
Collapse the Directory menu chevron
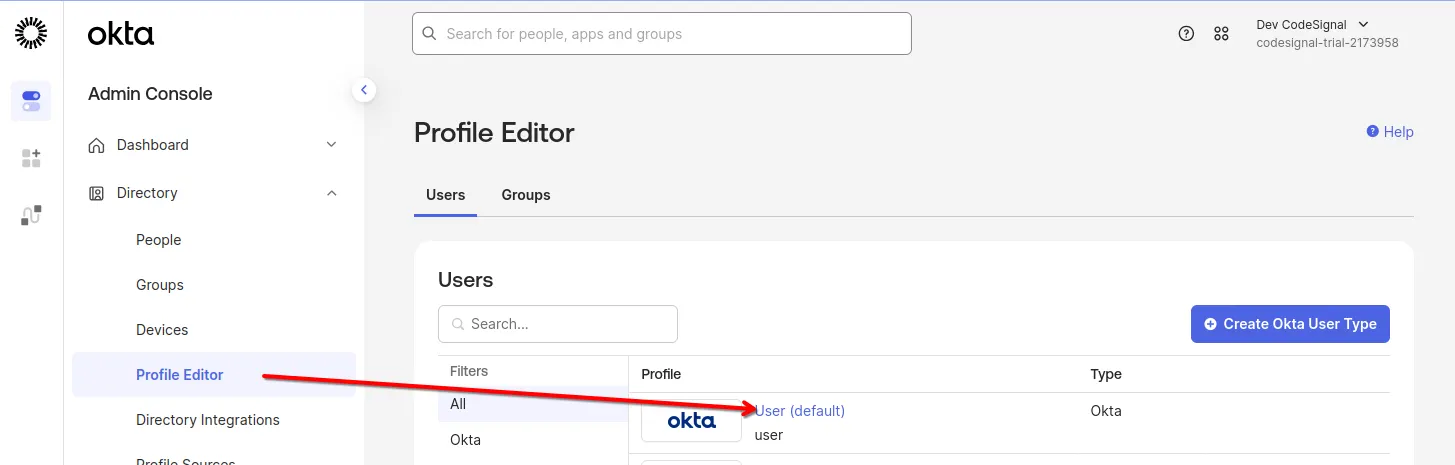tap(332, 193)
